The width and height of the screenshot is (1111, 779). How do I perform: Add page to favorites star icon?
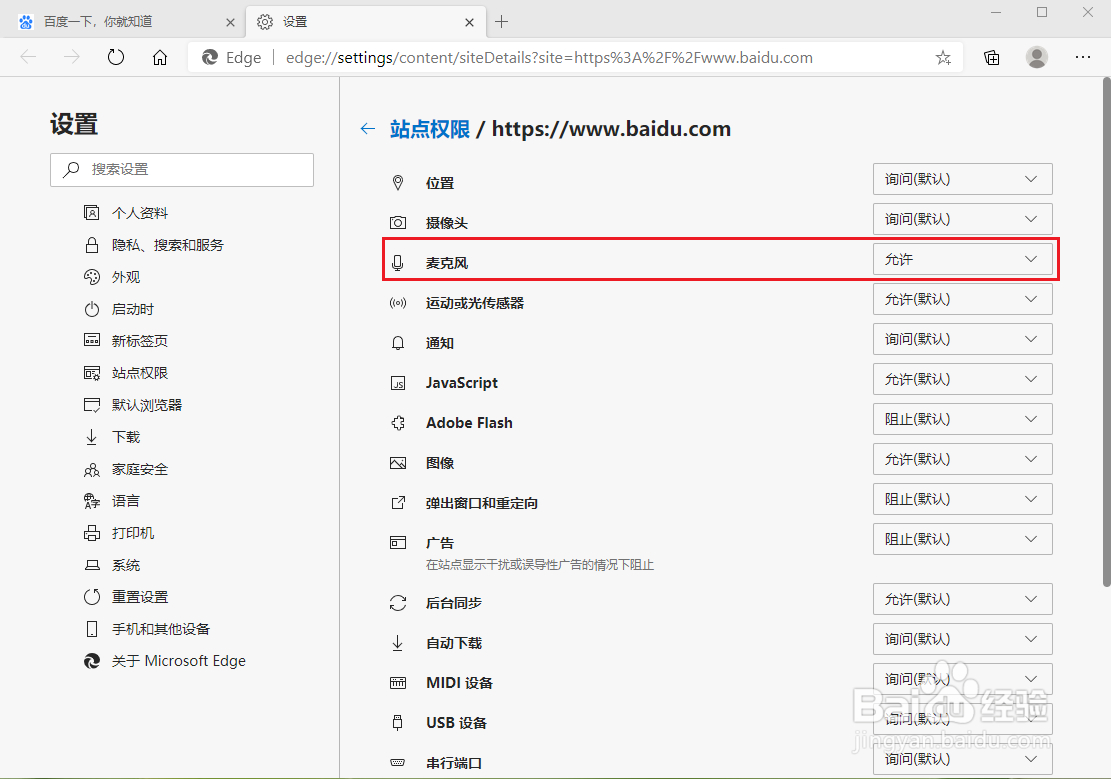click(x=943, y=57)
